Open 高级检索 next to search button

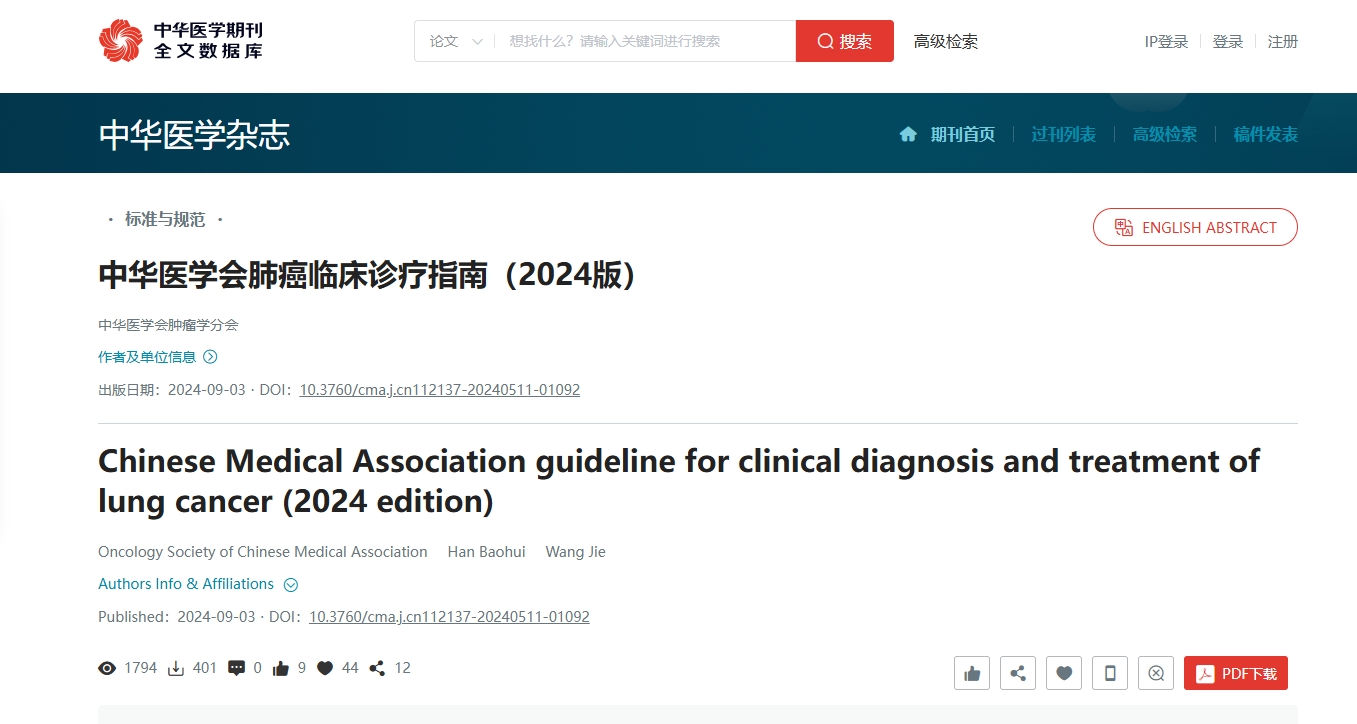point(946,41)
